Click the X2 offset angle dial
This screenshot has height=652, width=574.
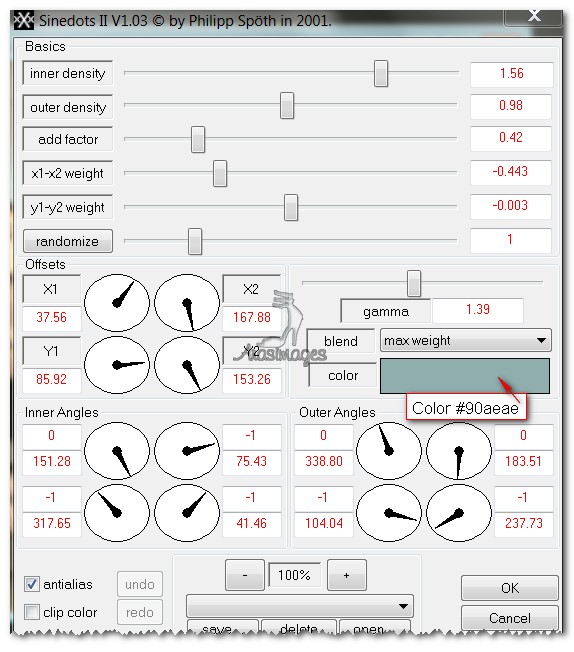[x=187, y=302]
